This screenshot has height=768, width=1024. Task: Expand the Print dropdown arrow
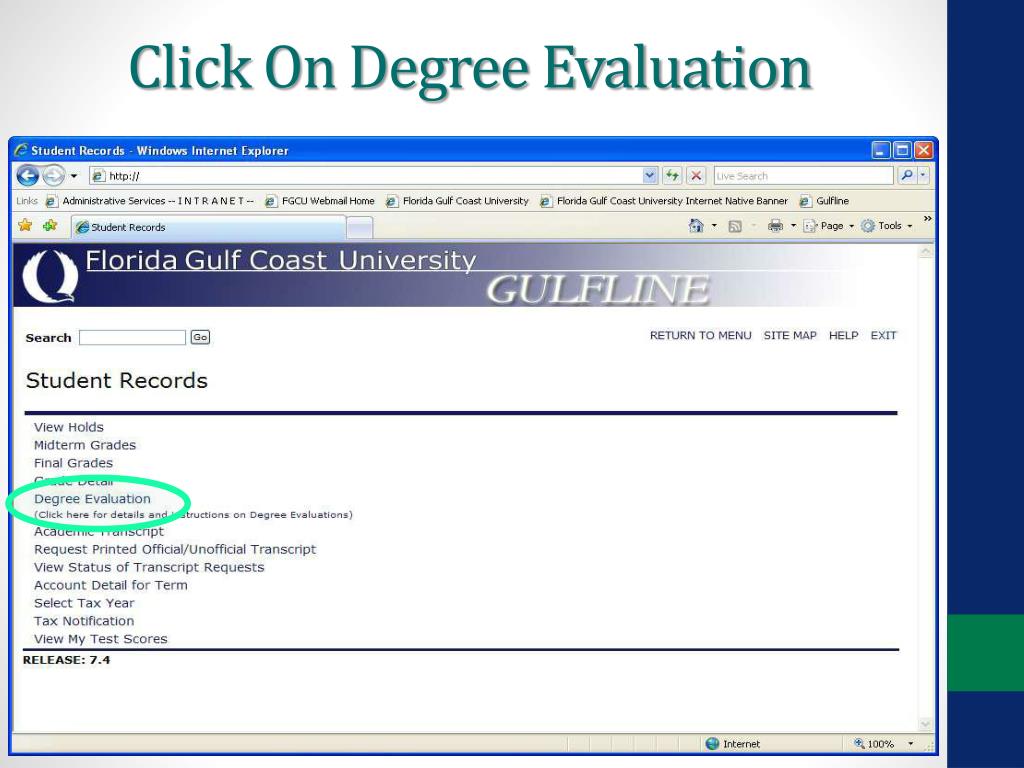793,226
